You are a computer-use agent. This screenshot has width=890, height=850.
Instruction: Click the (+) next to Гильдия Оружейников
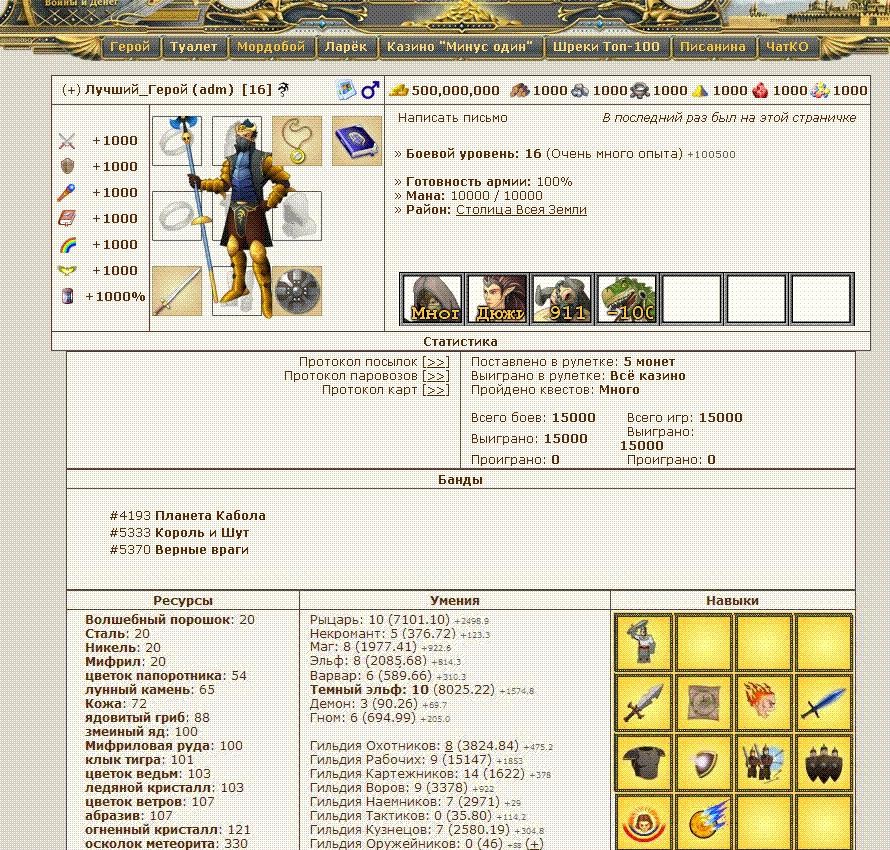pos(534,844)
